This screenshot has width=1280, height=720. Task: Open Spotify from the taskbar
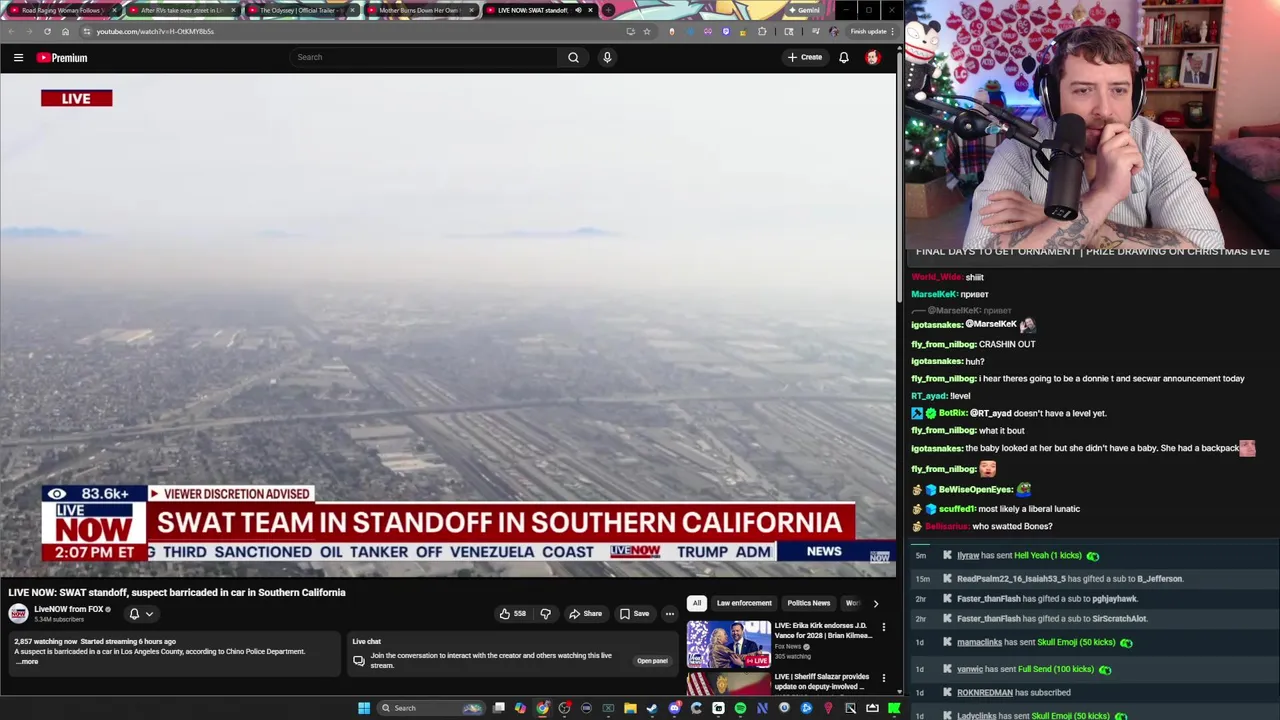coord(740,708)
